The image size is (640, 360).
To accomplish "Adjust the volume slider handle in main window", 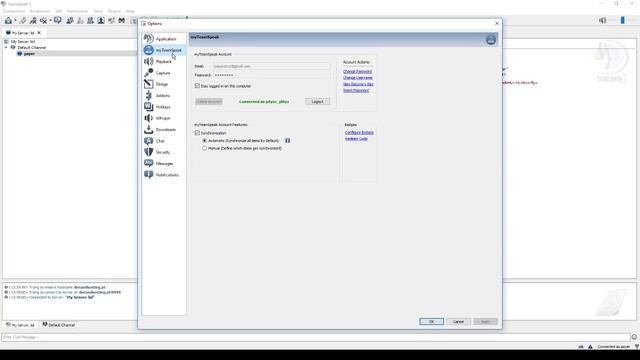I will tap(622, 20).
